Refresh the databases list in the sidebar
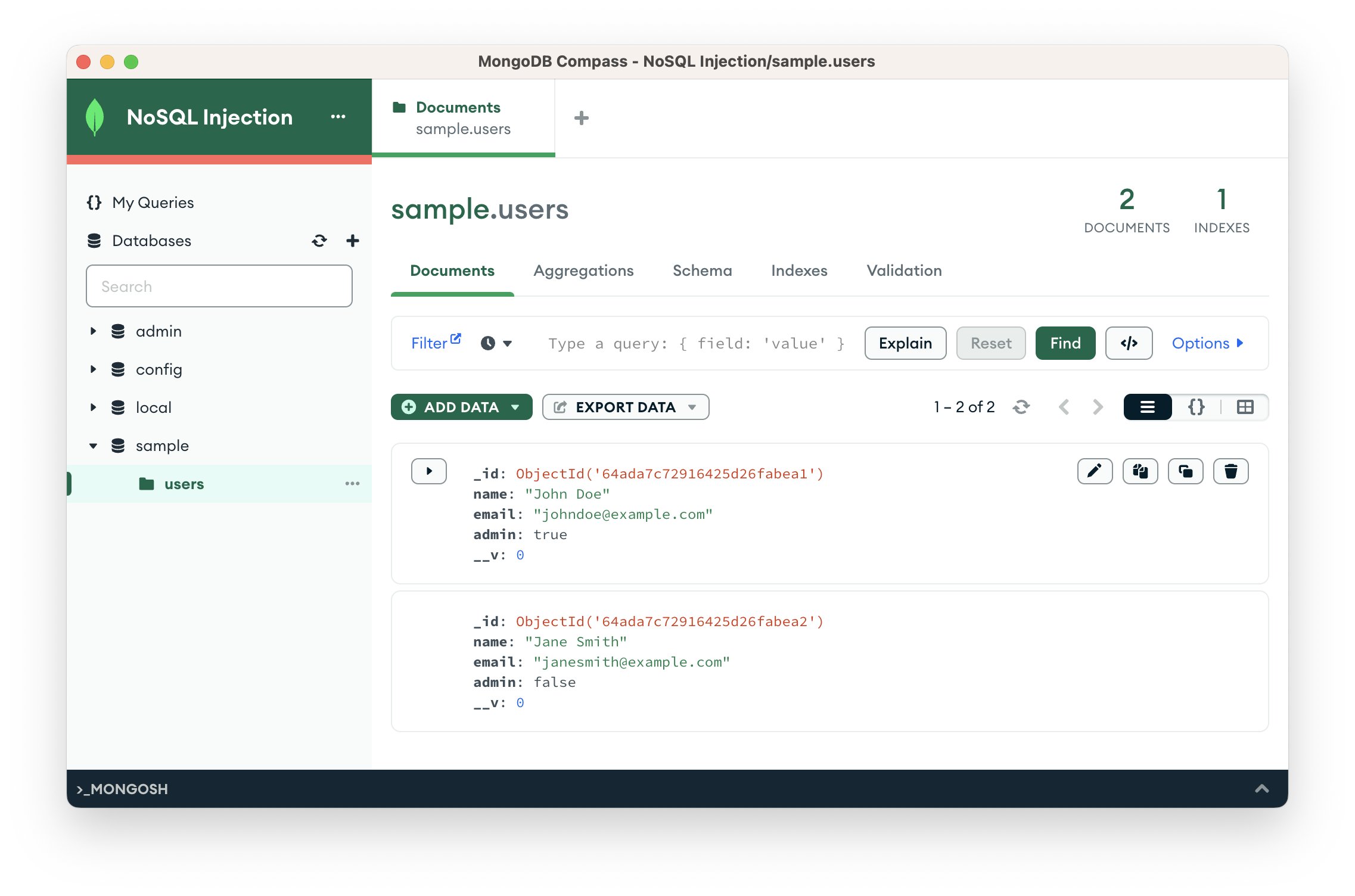The height and width of the screenshot is (896, 1355). [x=319, y=241]
